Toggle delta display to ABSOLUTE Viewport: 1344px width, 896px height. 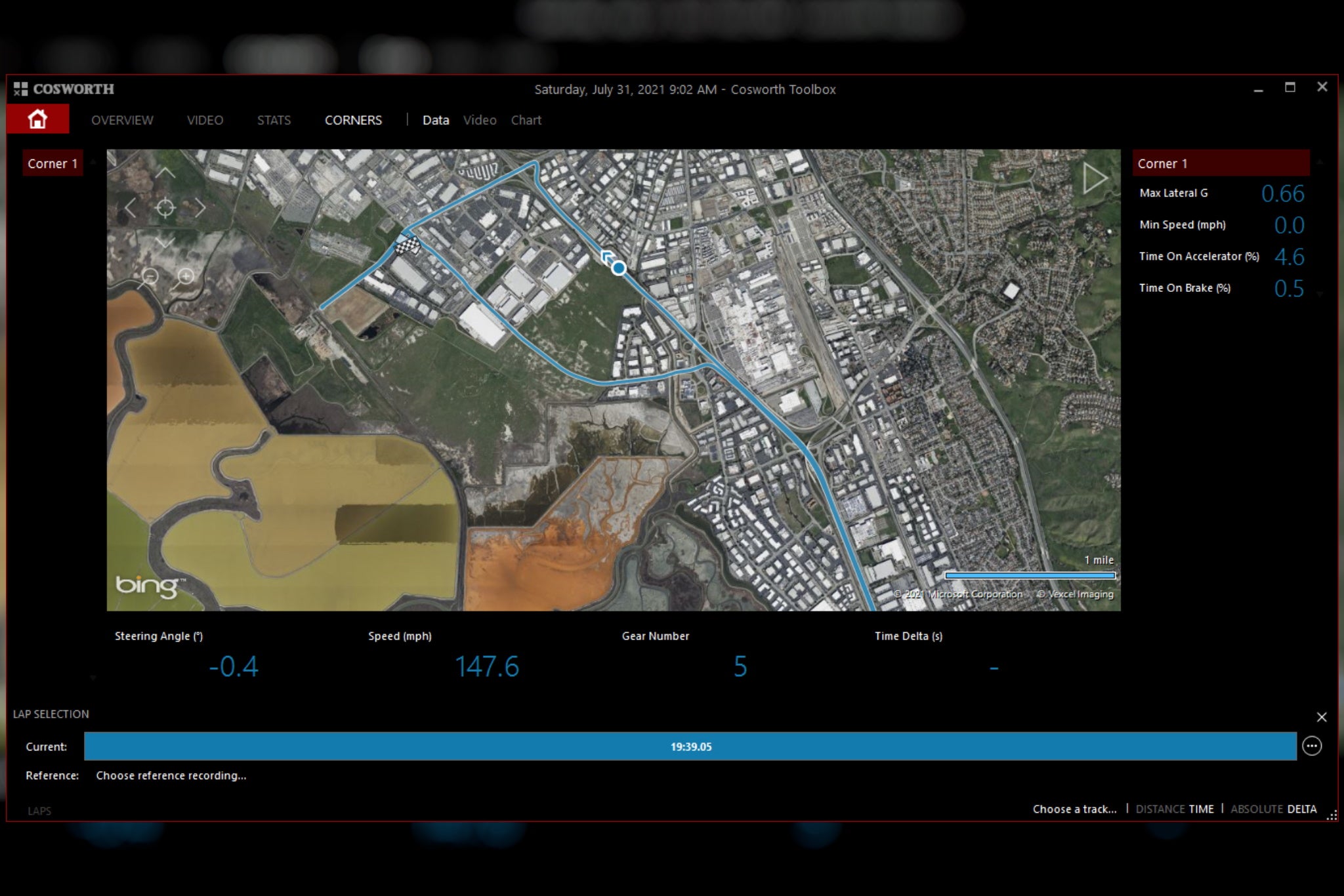(x=1256, y=809)
